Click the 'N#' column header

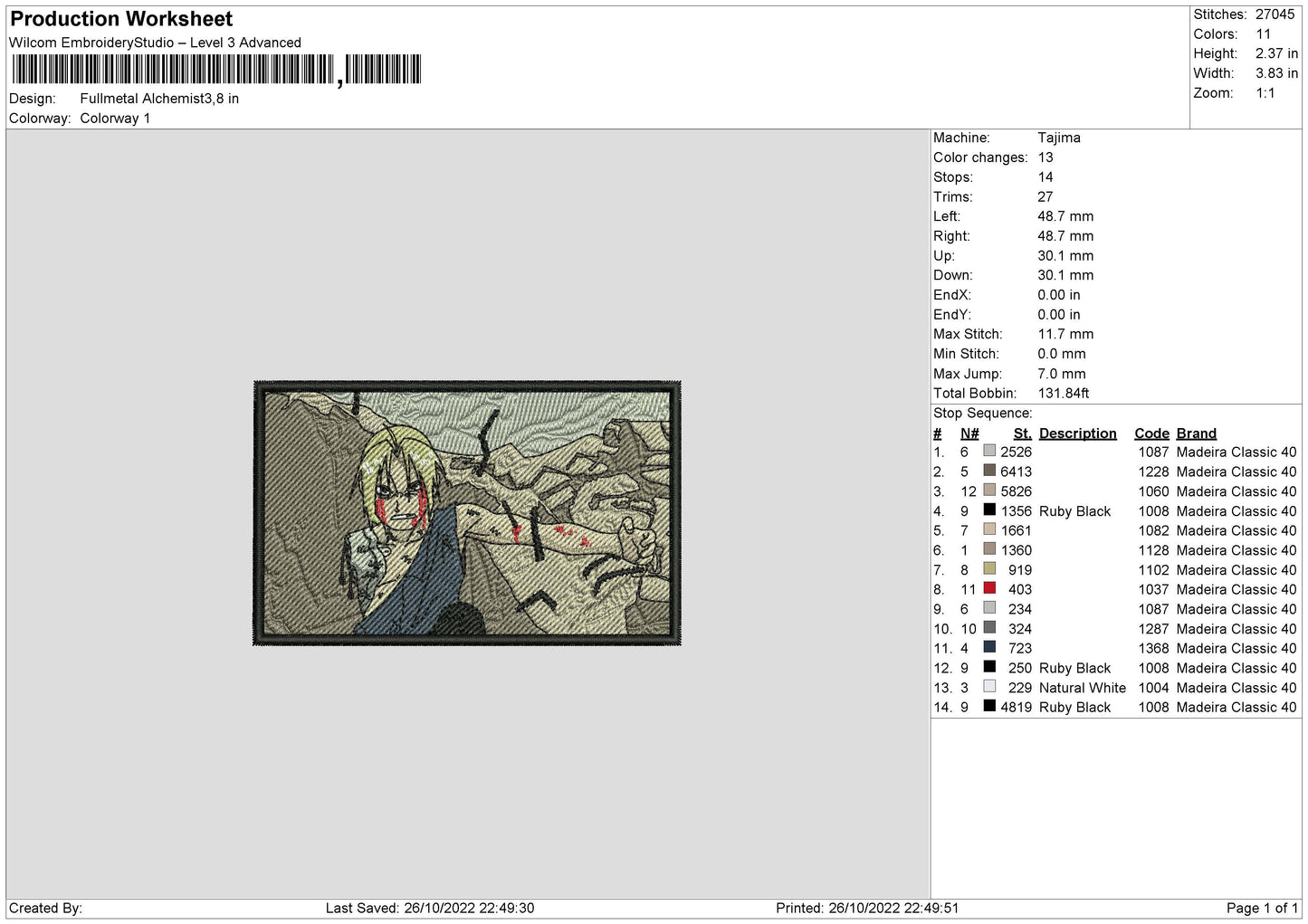(x=969, y=433)
